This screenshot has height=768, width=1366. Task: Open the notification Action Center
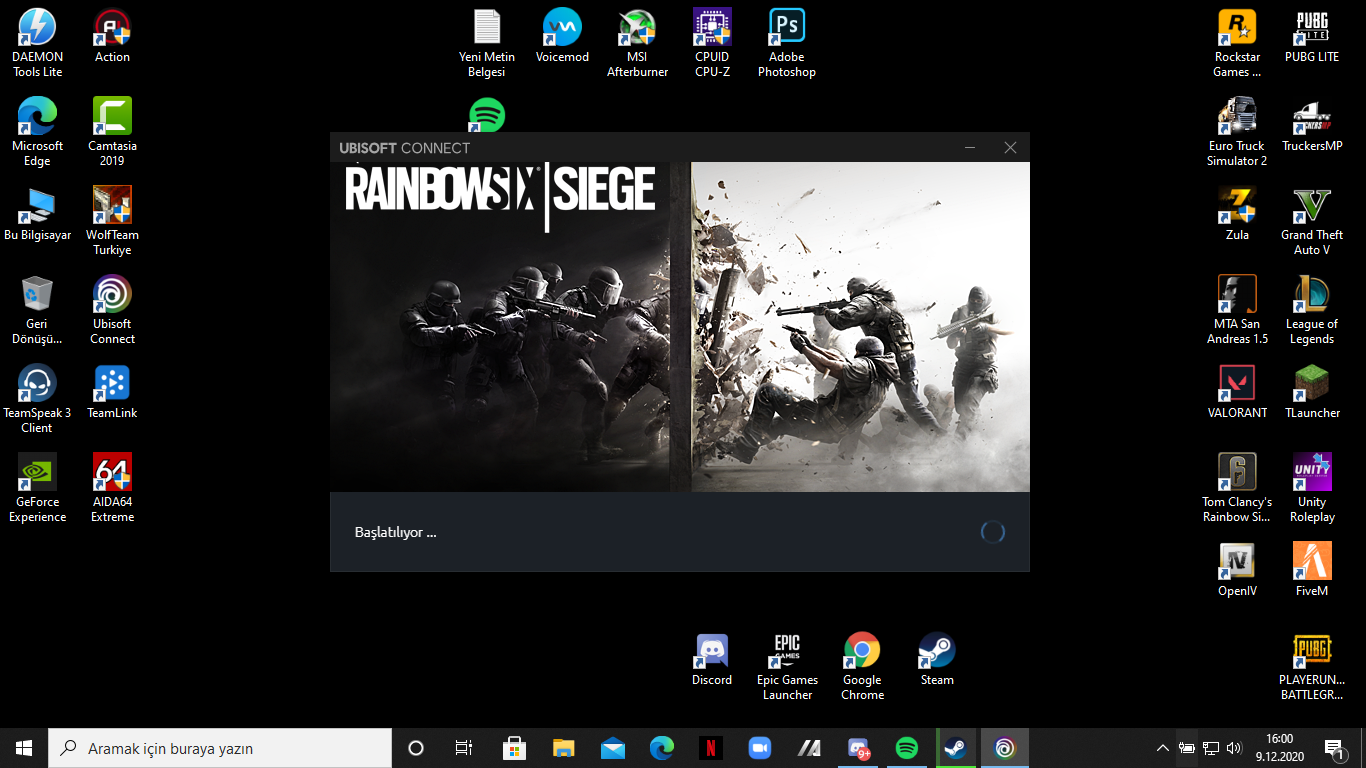pyautogui.click(x=1334, y=748)
